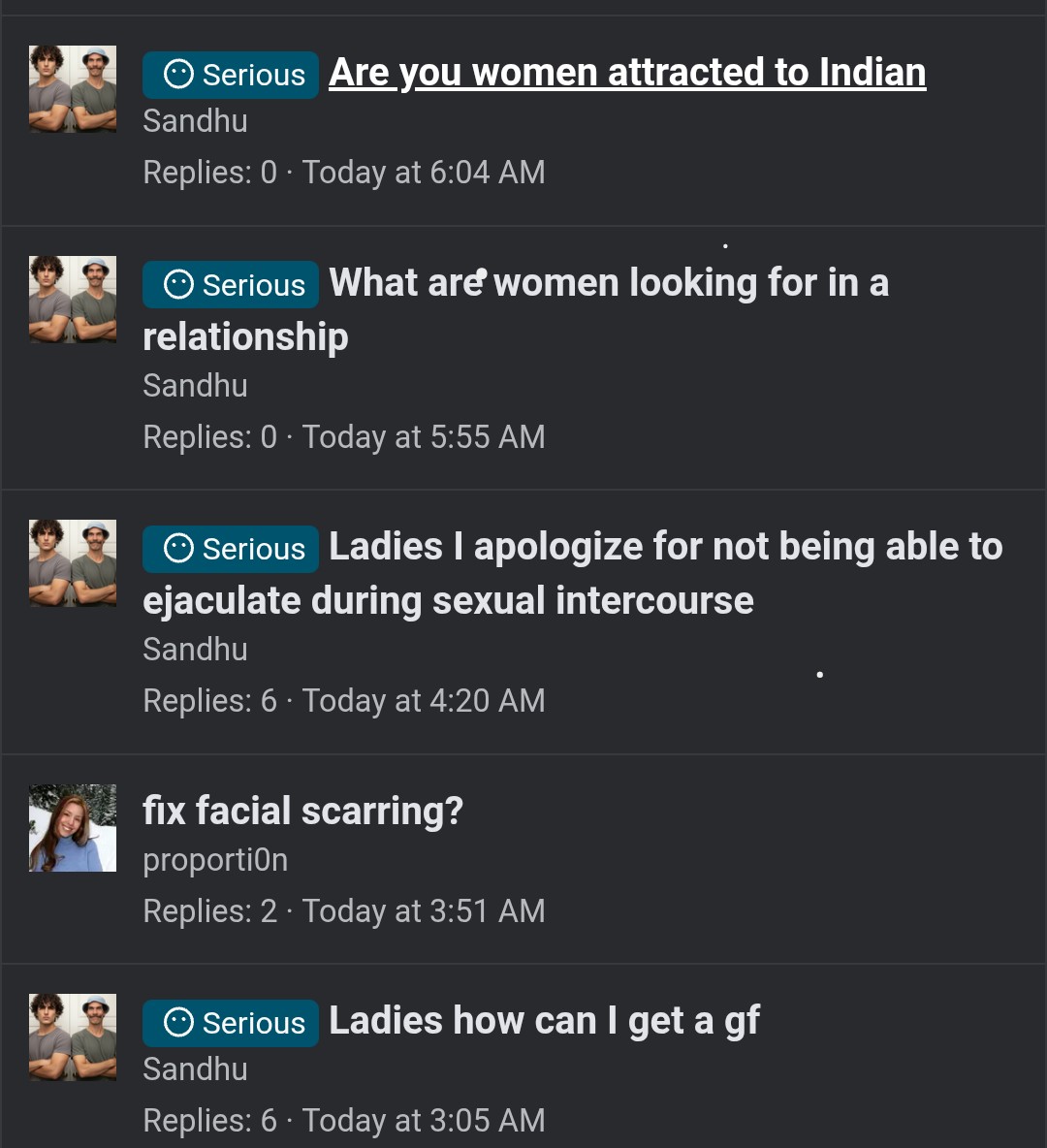Click the 'Today at 6:04 AM' timestamp

(424, 173)
